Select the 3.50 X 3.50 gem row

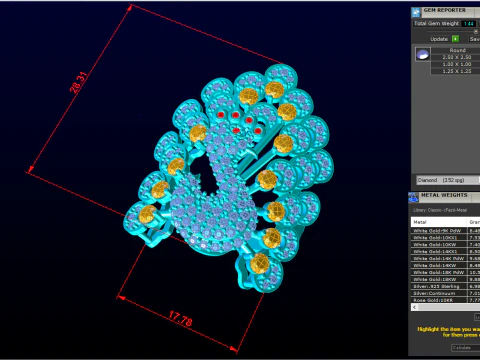pos(456,57)
